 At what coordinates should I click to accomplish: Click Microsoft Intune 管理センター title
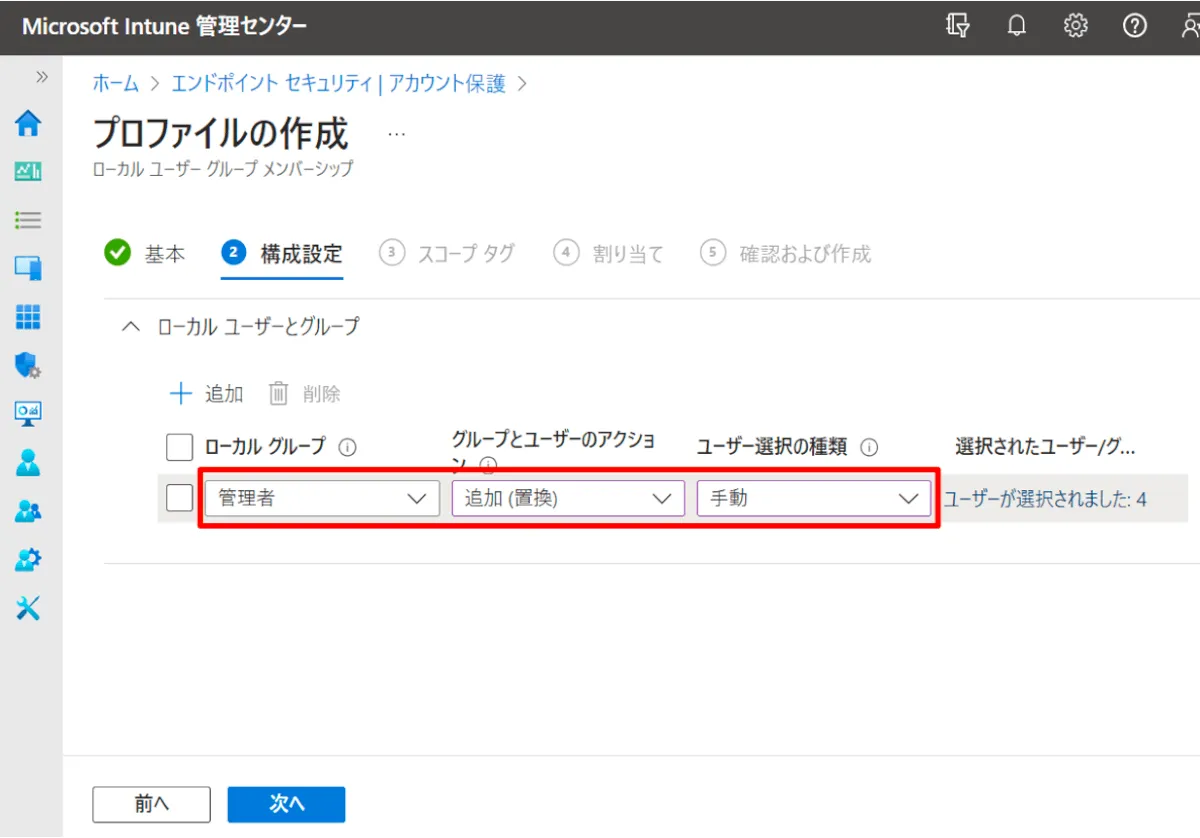pyautogui.click(x=165, y=27)
